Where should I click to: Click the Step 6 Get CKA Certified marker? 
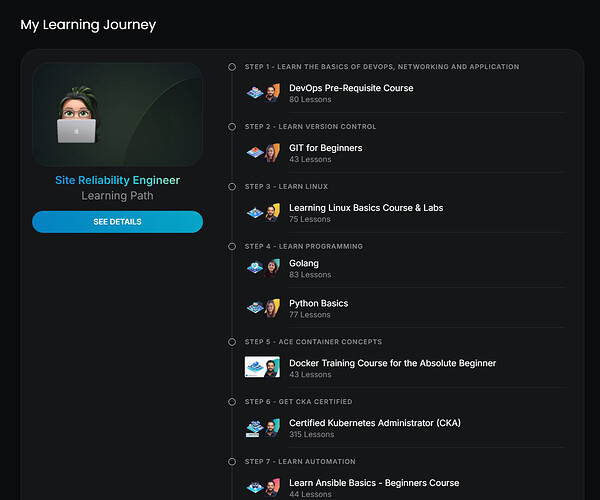[x=232, y=402]
